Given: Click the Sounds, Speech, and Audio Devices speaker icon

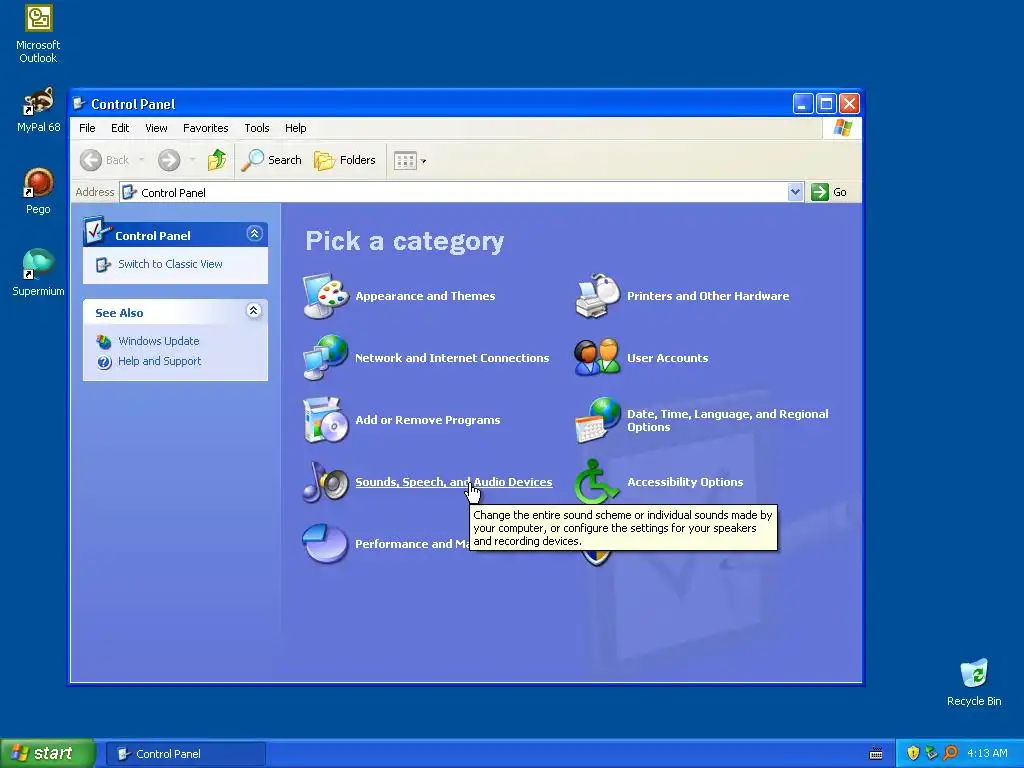Looking at the screenshot, I should point(325,481).
